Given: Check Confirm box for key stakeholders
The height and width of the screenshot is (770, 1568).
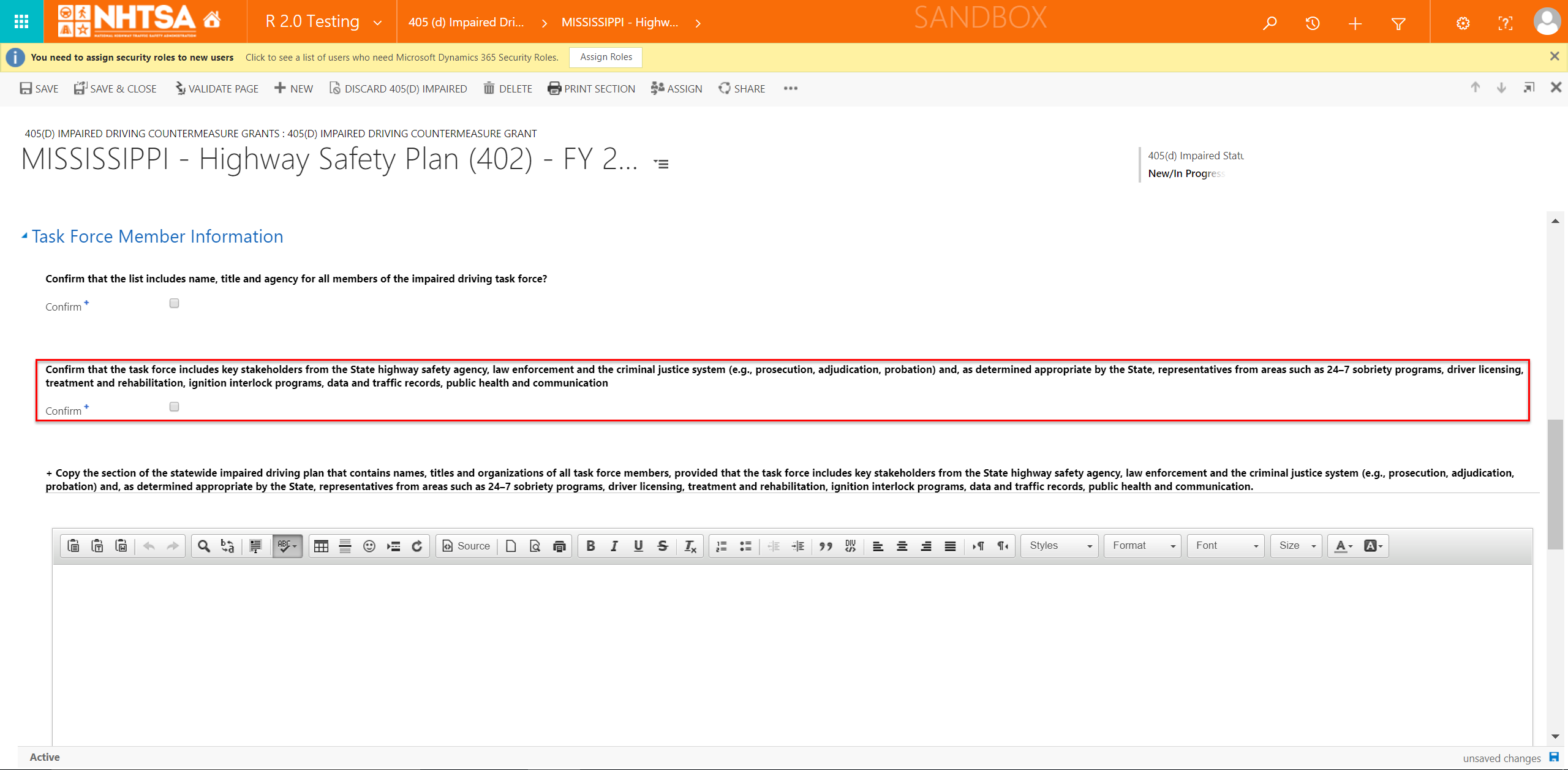Looking at the screenshot, I should click(x=175, y=407).
